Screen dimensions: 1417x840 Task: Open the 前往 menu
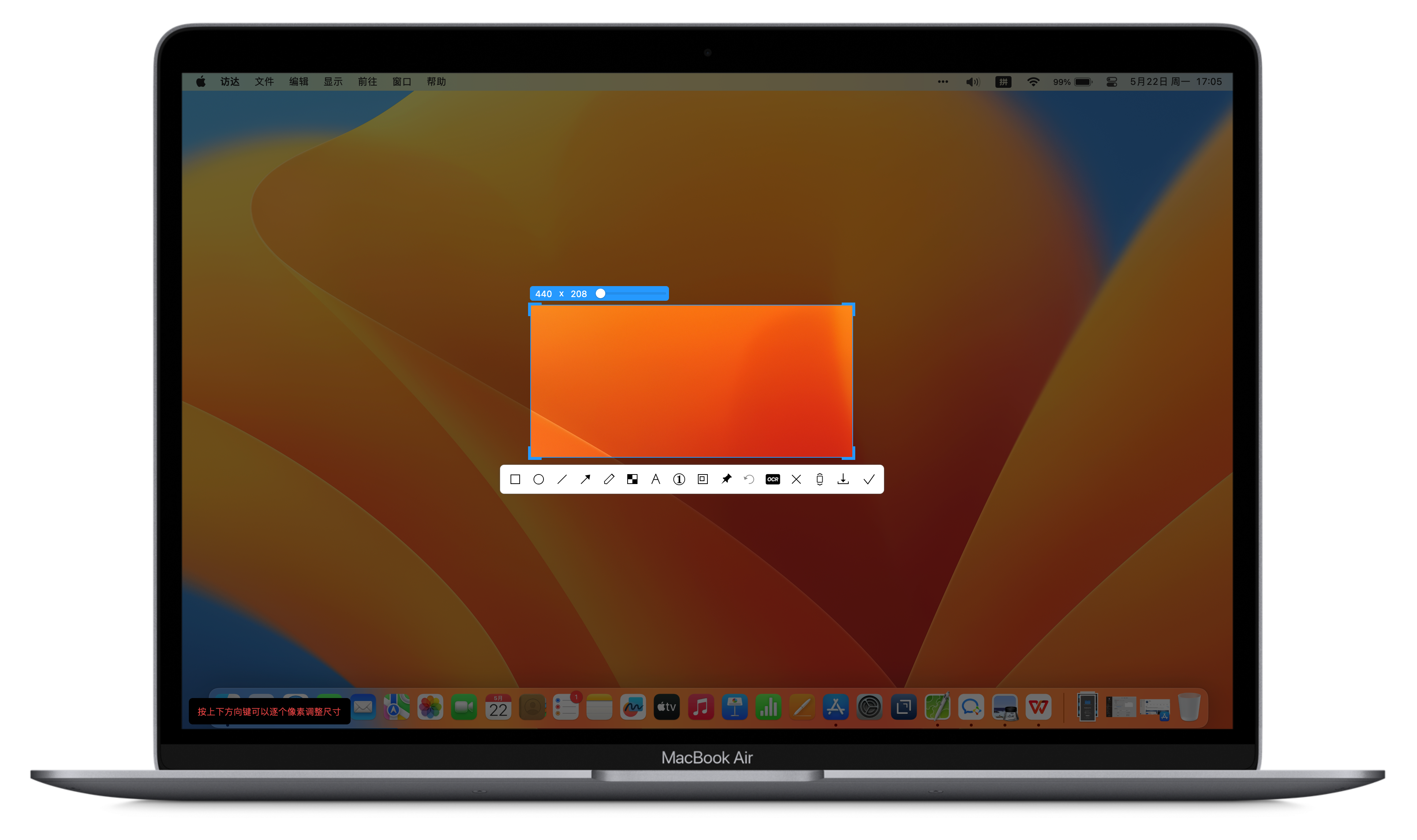(367, 82)
